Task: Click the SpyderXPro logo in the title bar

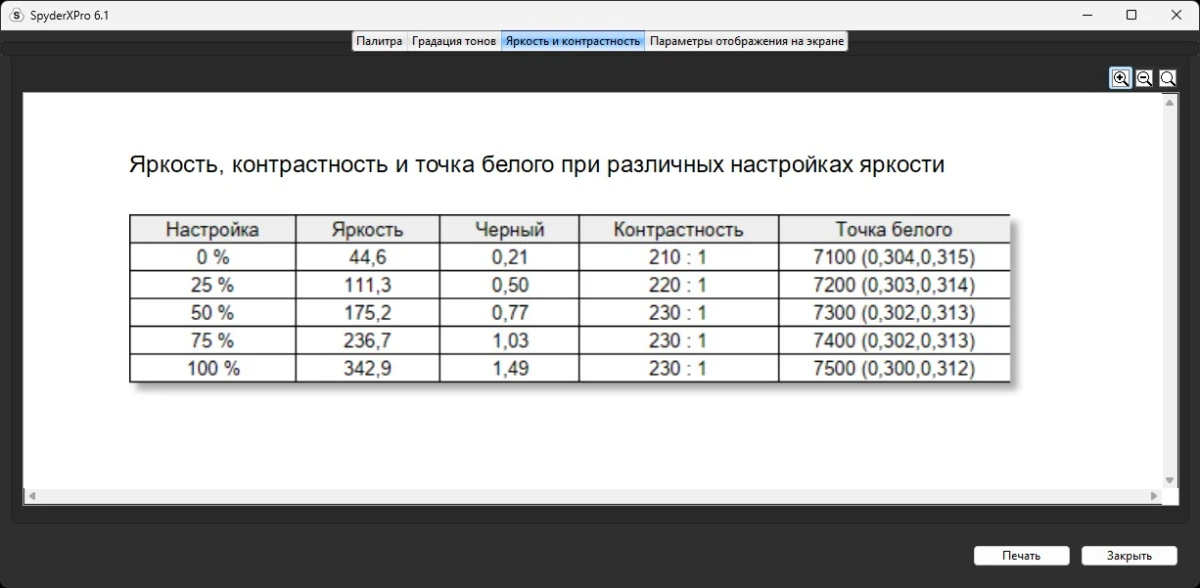Action: (x=14, y=15)
